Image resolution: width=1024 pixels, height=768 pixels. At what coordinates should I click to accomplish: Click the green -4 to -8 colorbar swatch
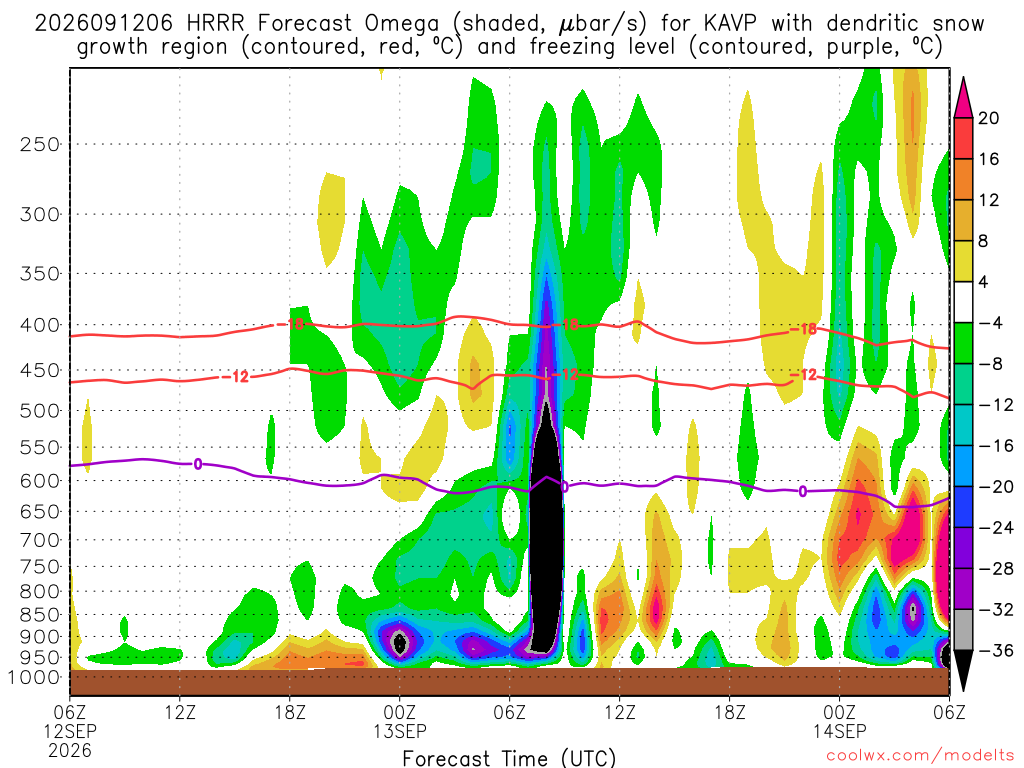pyautogui.click(x=963, y=343)
